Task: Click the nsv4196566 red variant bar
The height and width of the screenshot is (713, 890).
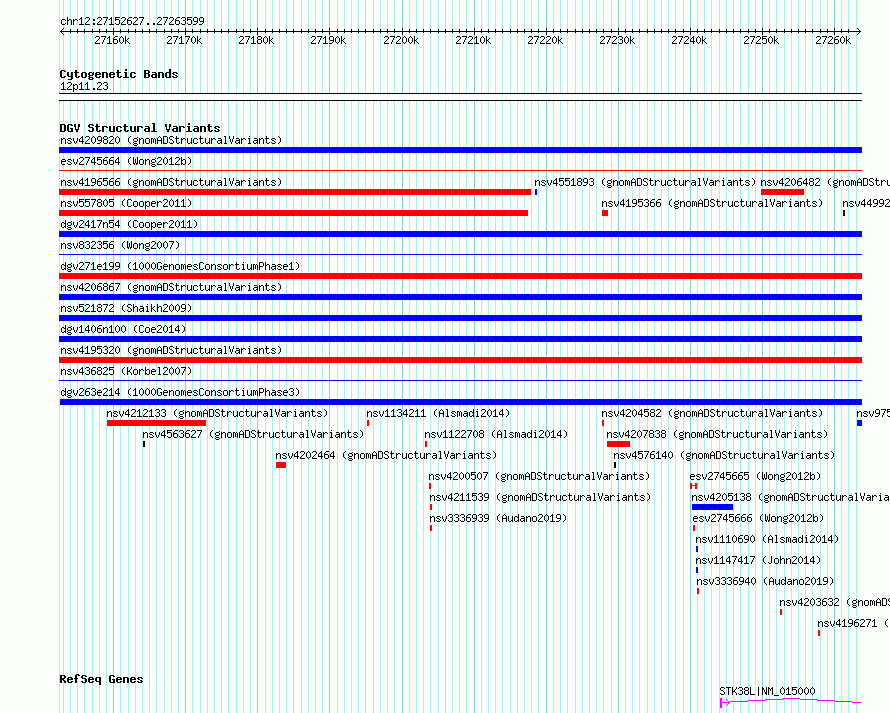Action: click(295, 192)
